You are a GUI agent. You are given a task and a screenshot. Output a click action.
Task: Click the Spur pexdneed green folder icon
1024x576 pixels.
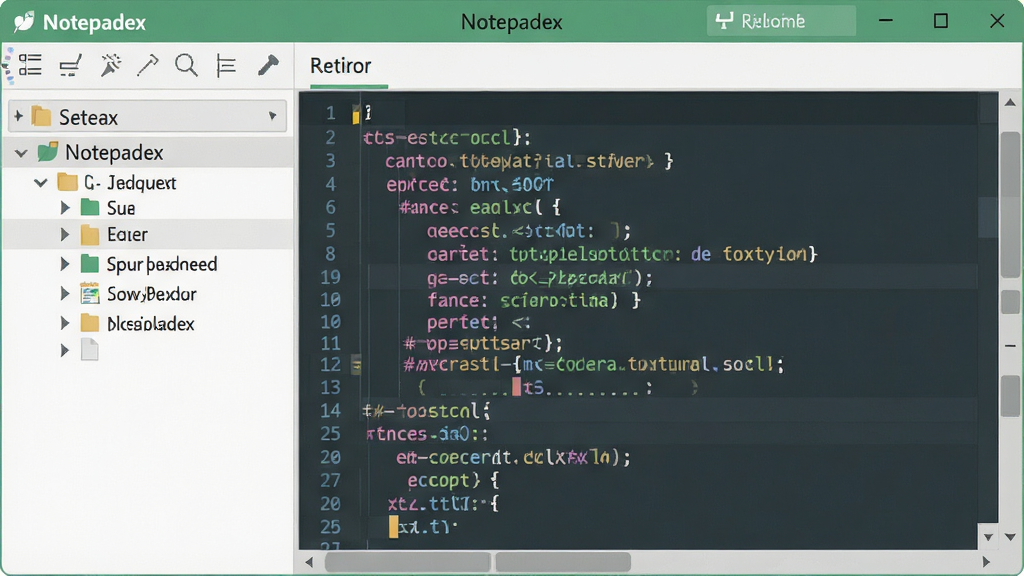pyautogui.click(x=89, y=264)
